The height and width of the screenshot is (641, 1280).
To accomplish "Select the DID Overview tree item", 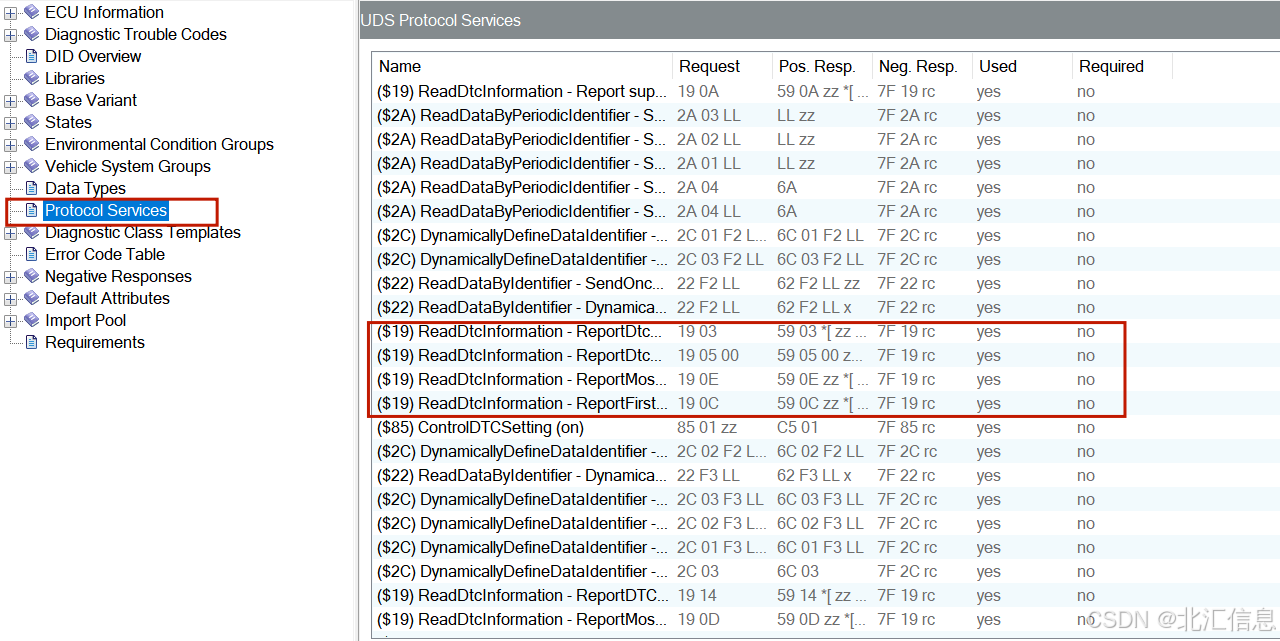I will 93,56.
